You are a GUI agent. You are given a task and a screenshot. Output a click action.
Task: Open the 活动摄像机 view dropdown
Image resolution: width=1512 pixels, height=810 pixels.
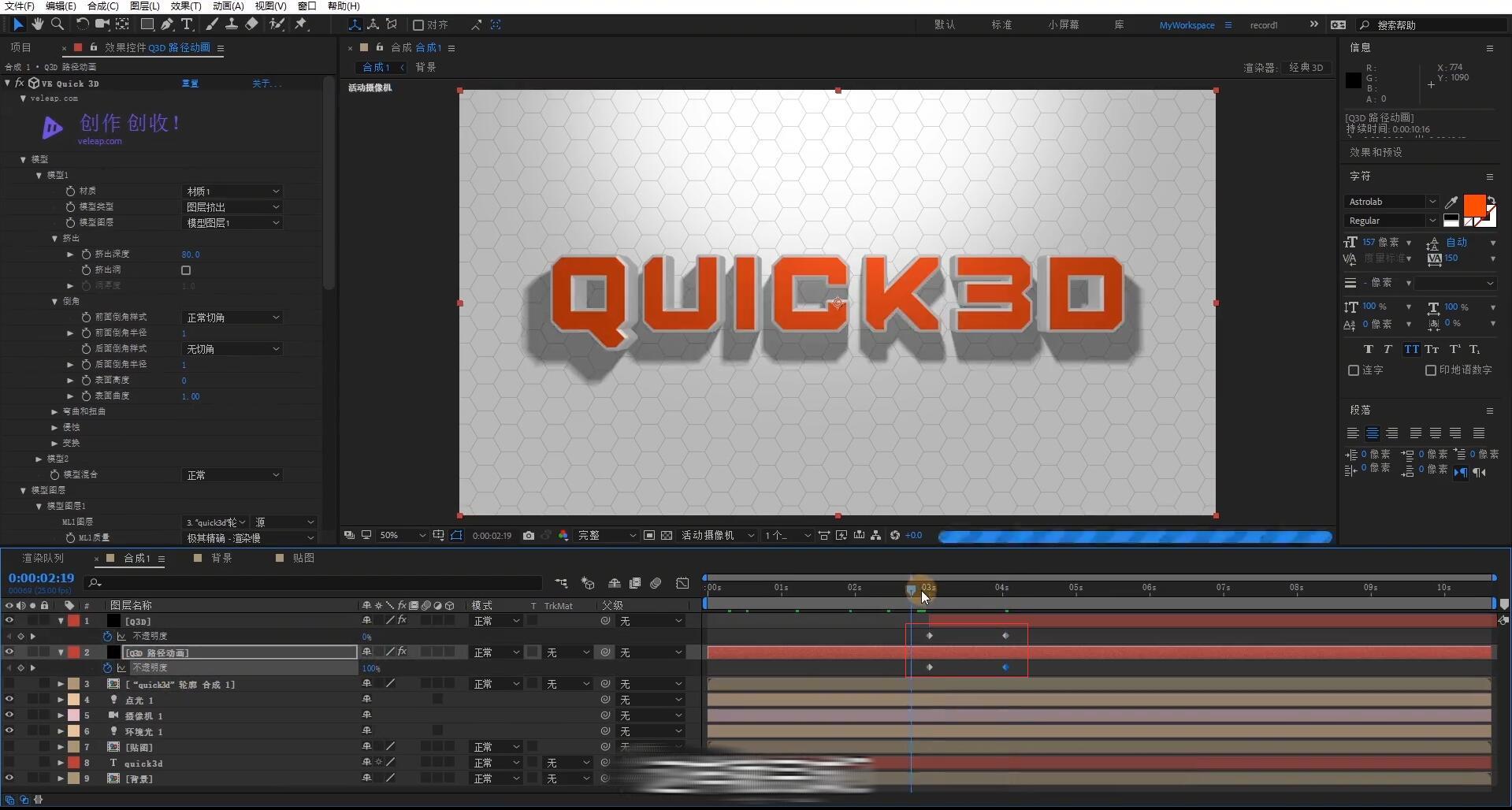[717, 535]
